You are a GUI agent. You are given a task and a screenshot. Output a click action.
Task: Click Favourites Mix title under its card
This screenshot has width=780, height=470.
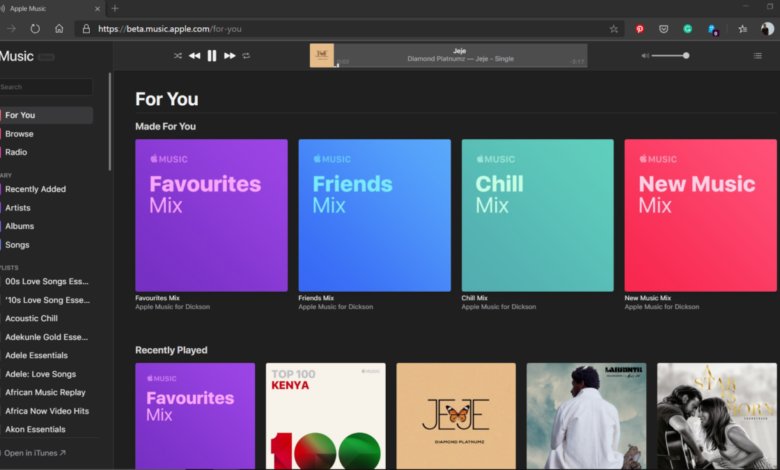[x=157, y=298]
